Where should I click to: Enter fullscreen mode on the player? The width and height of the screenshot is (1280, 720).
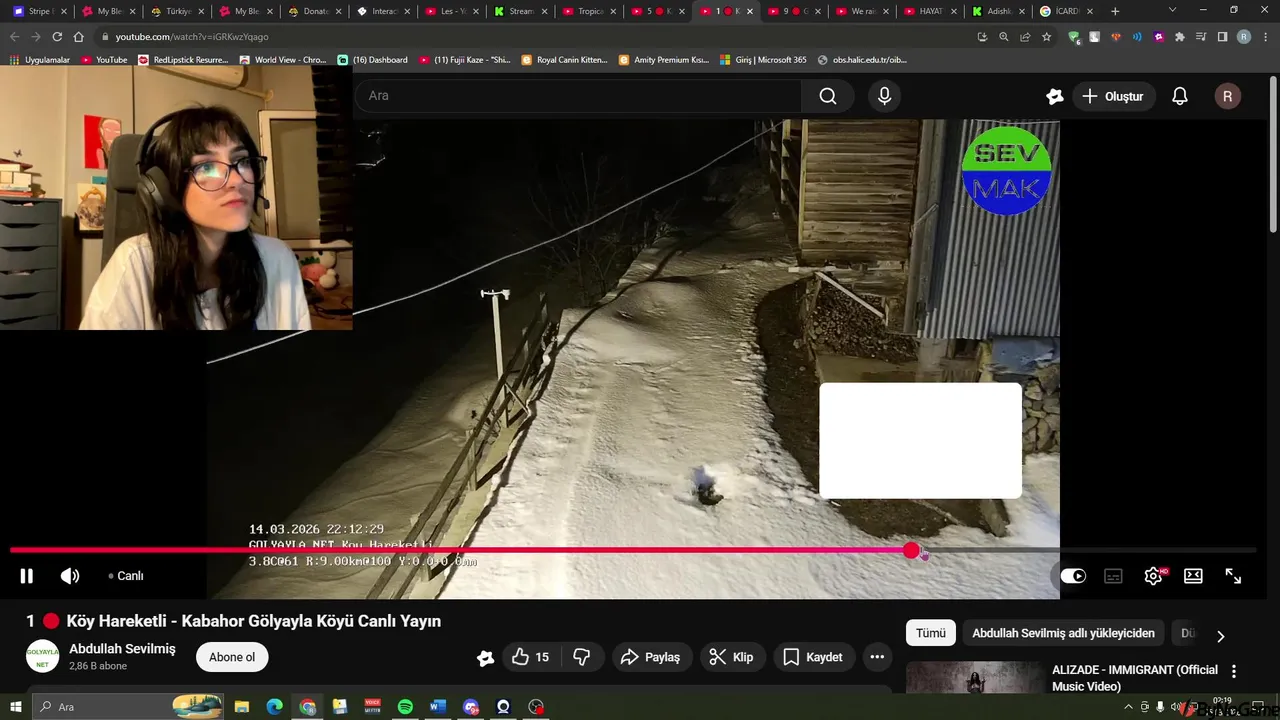(x=1233, y=576)
